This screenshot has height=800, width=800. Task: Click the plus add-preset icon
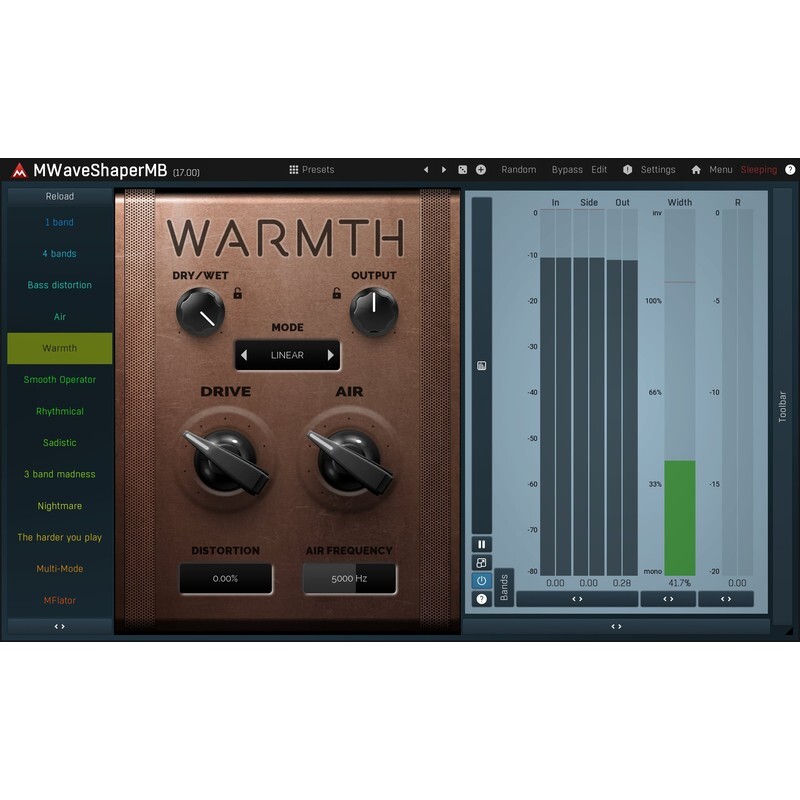[481, 170]
